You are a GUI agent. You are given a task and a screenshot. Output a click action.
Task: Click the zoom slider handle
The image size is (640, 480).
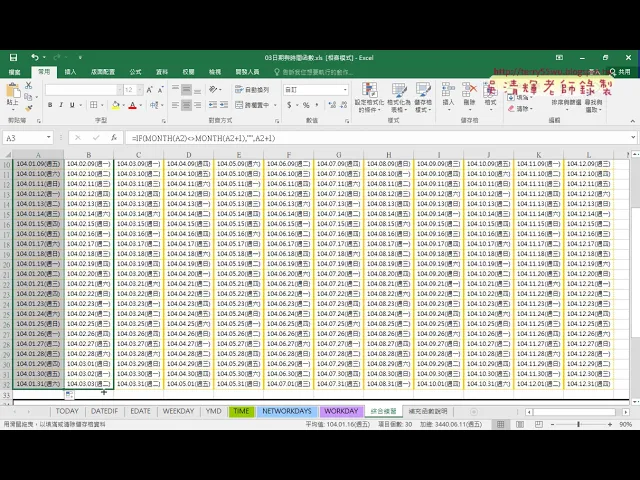tap(578, 424)
